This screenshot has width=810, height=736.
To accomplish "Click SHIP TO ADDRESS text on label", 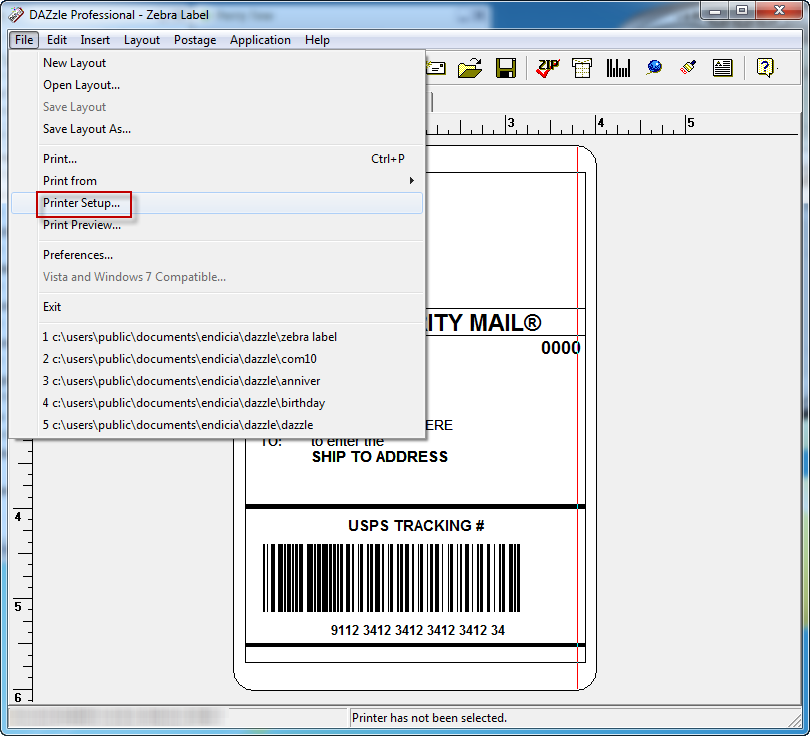I will [x=380, y=457].
